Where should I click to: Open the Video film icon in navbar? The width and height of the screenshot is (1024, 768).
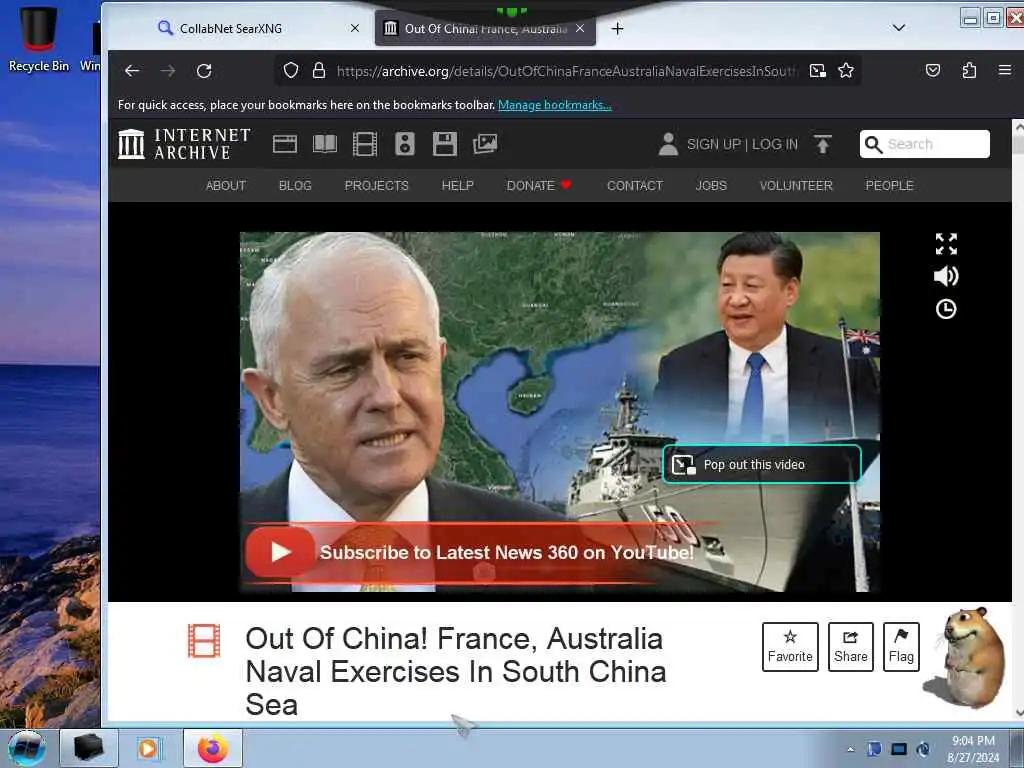coord(364,144)
